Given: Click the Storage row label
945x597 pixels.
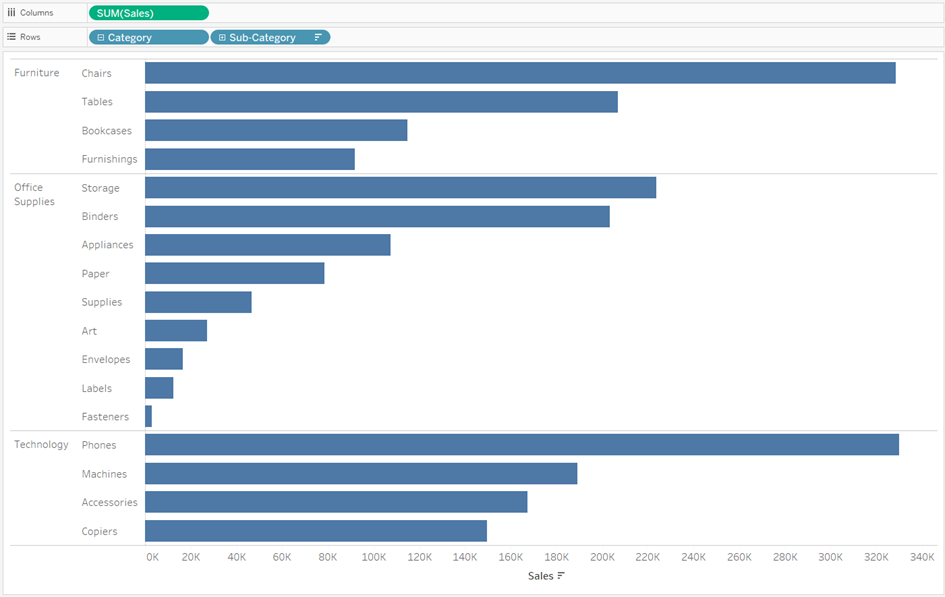Looking at the screenshot, I should (102, 187).
